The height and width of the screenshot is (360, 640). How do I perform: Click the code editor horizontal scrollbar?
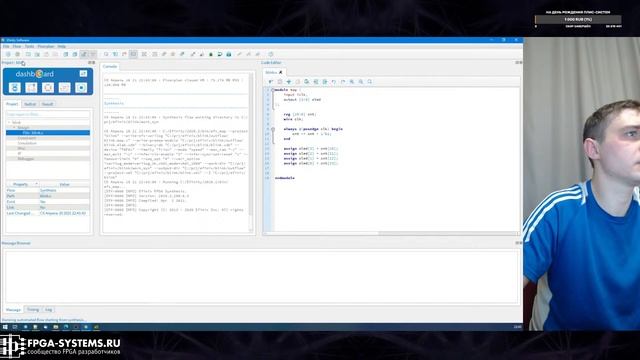(x=391, y=234)
